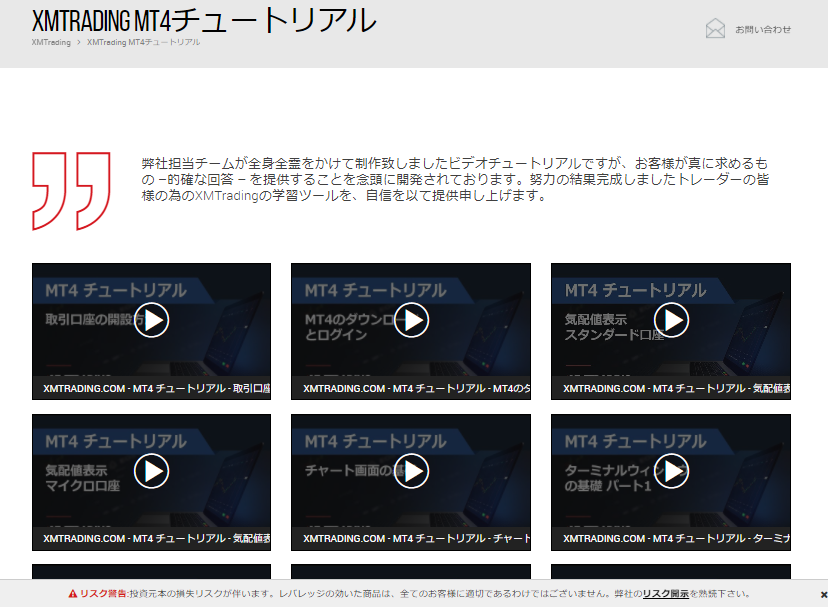
Task: Click the スタンダード口座 video title caption bar
Action: coord(671,388)
